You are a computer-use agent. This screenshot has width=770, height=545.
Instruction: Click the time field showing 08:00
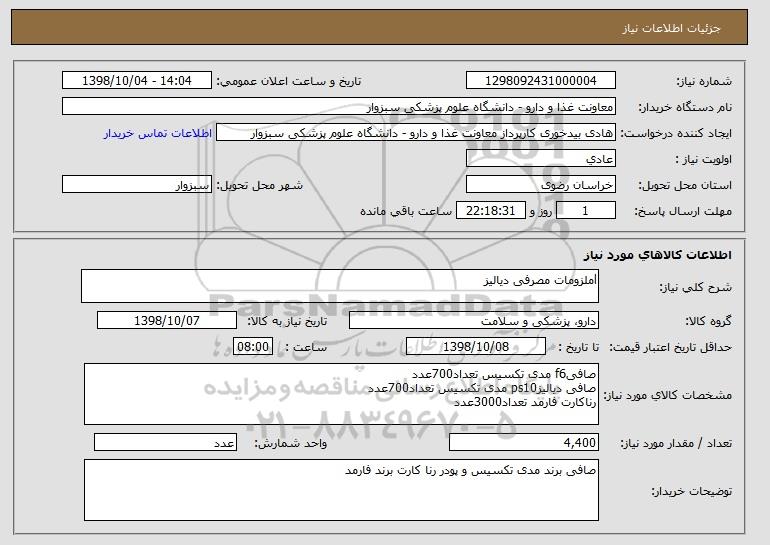tap(253, 347)
